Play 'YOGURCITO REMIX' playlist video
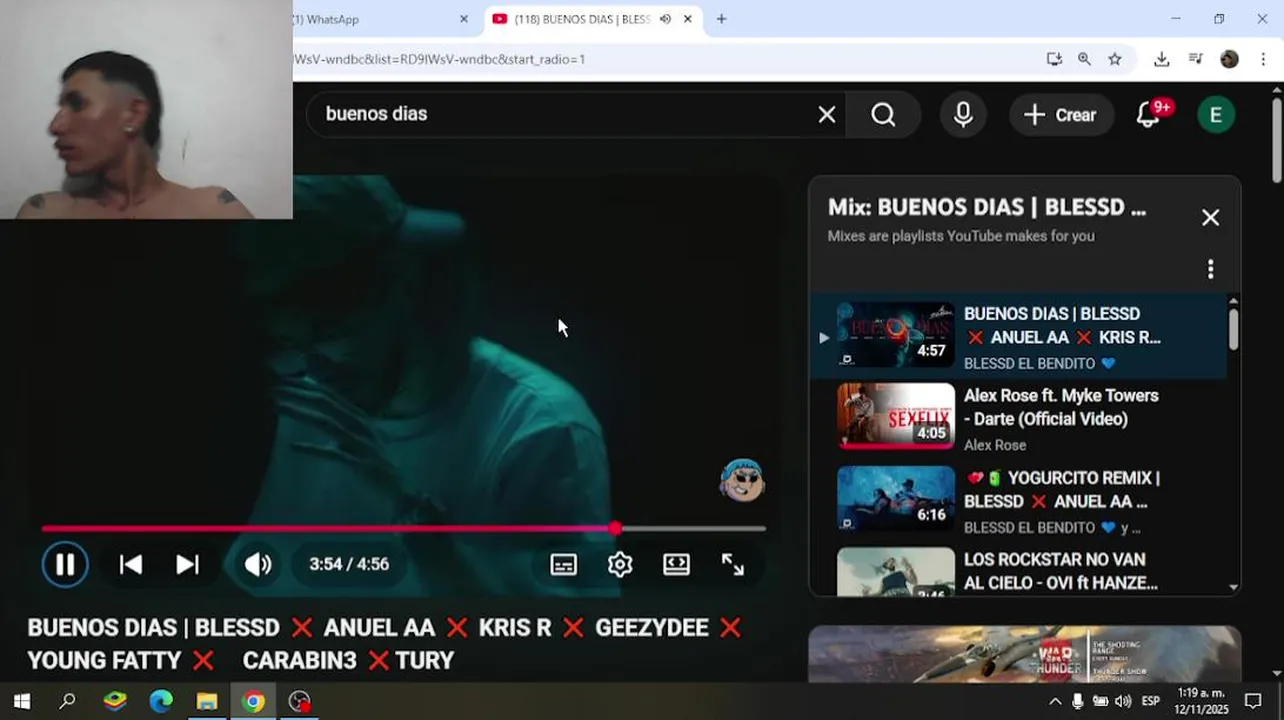The width and height of the screenshot is (1284, 720). tap(1018, 501)
